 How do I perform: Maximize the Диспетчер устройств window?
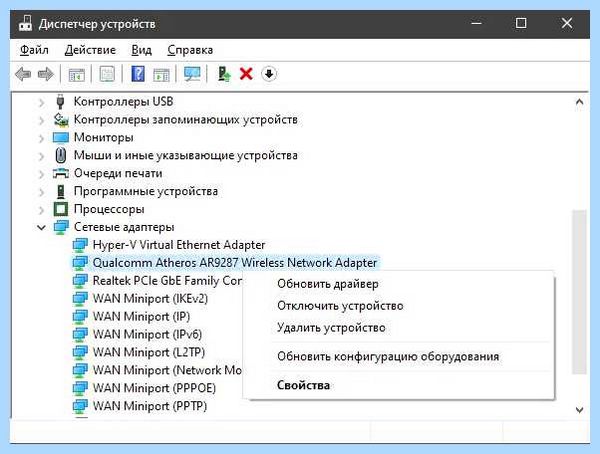[521, 23]
